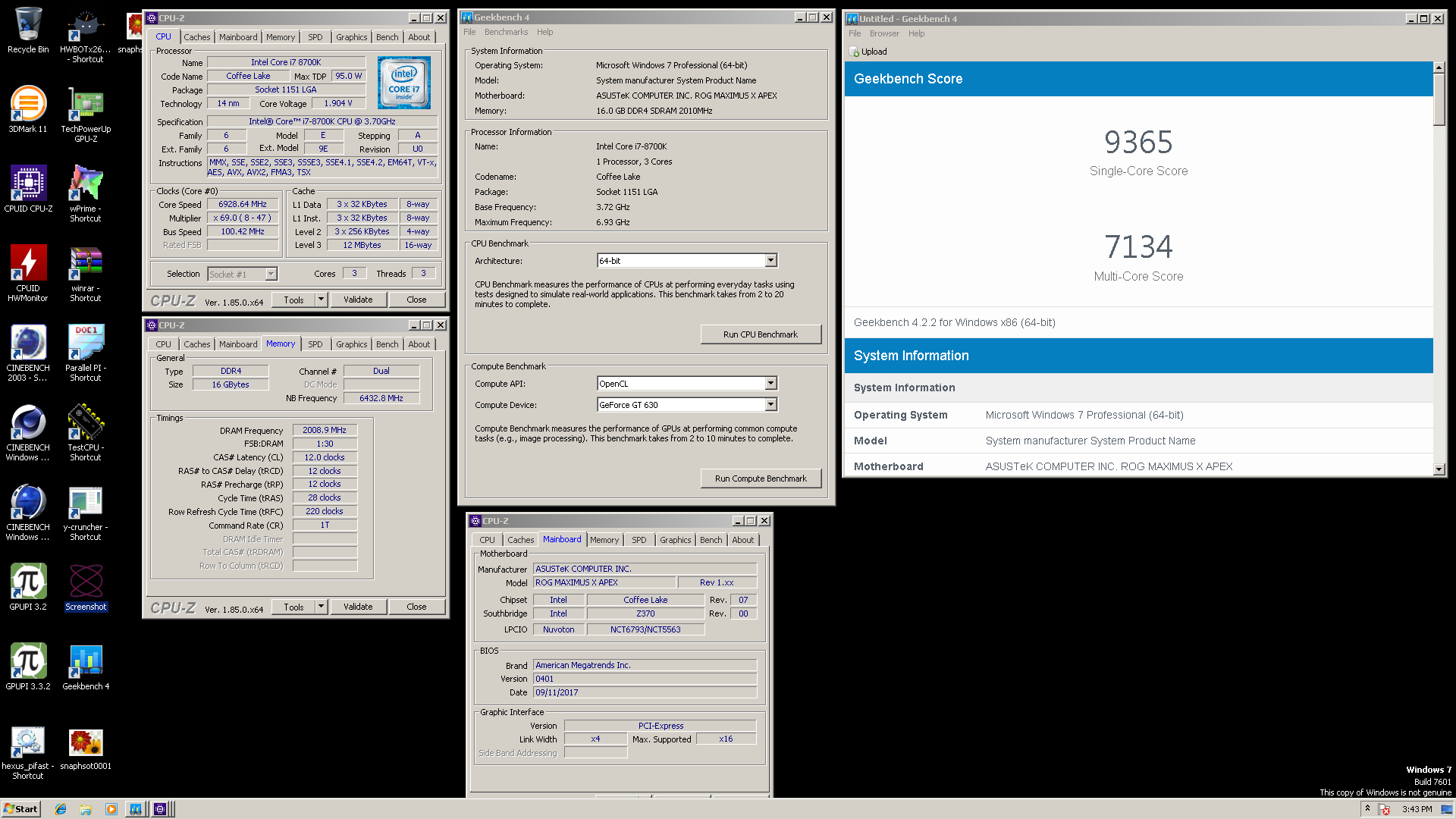
Task: Click Close button in top CPU-Z window
Action: (416, 300)
